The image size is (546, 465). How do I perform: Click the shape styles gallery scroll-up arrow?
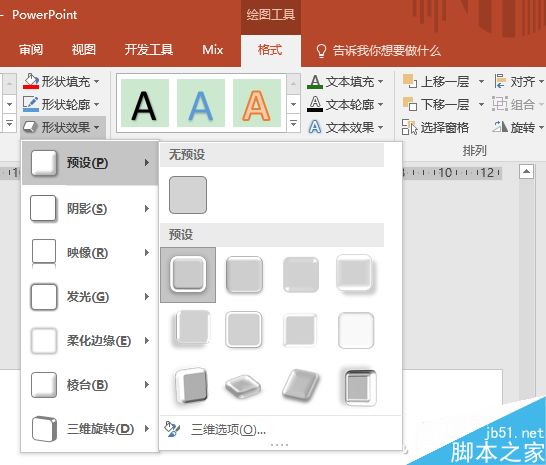point(9,84)
